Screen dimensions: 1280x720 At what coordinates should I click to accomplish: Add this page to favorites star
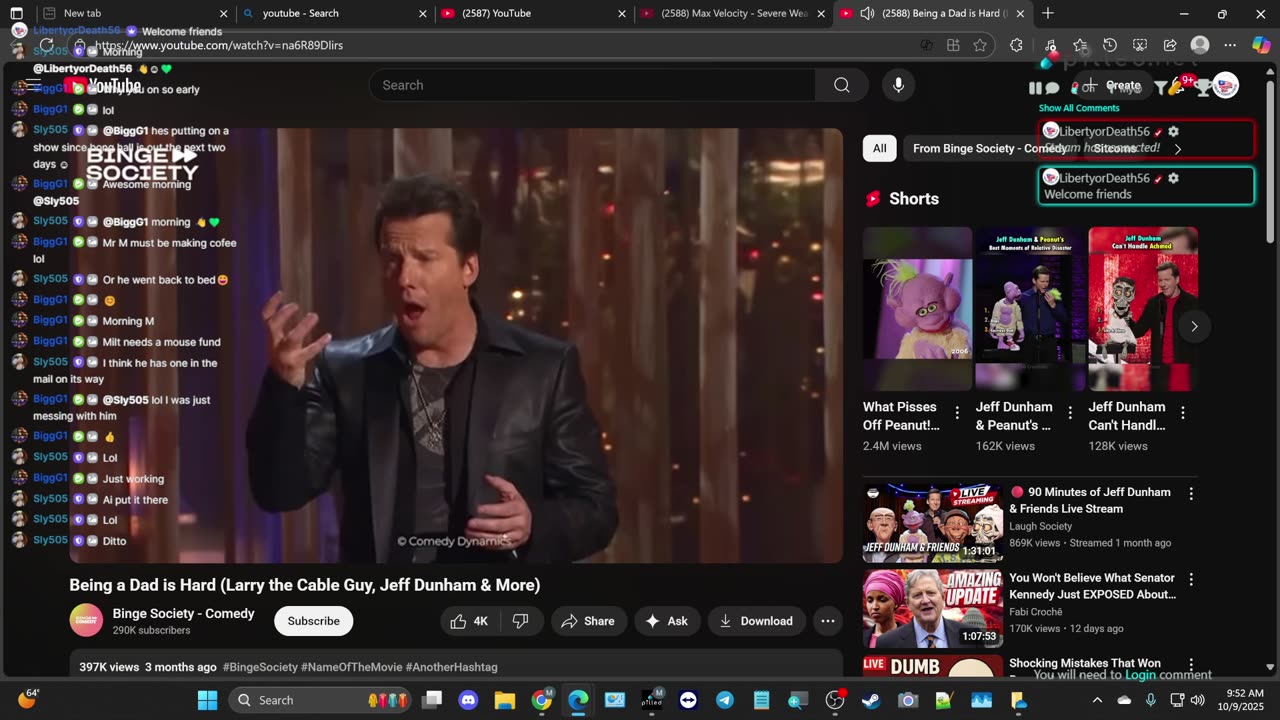point(980,45)
